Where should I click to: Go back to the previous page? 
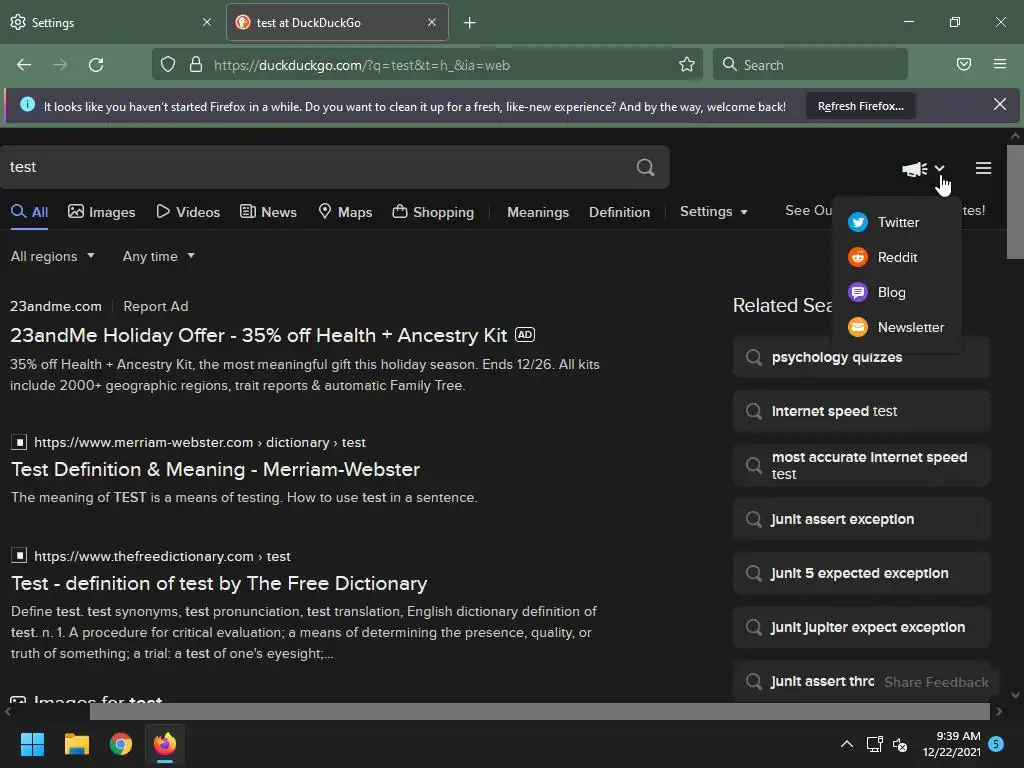[x=24, y=65]
